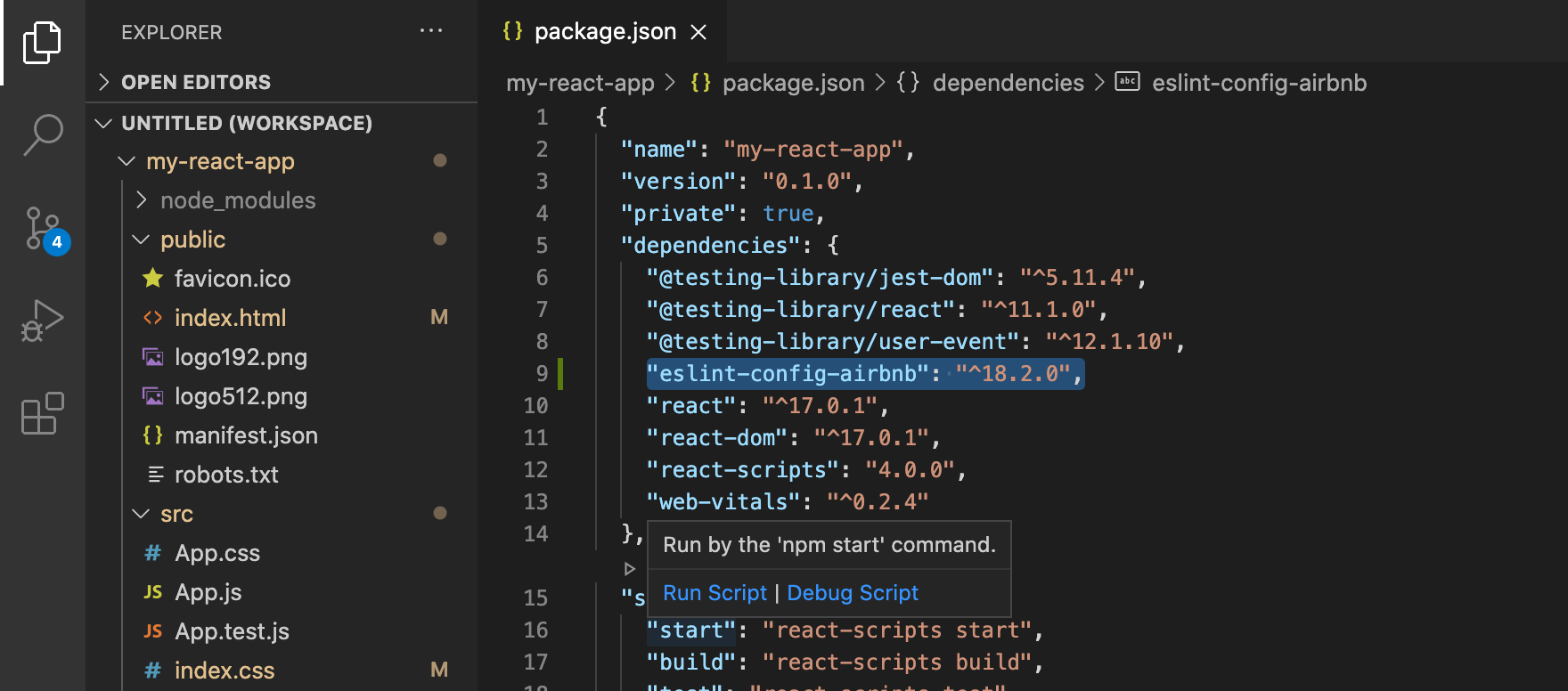
Task: Click the "@testing-library/jest-dom" line
Action: 897,278
